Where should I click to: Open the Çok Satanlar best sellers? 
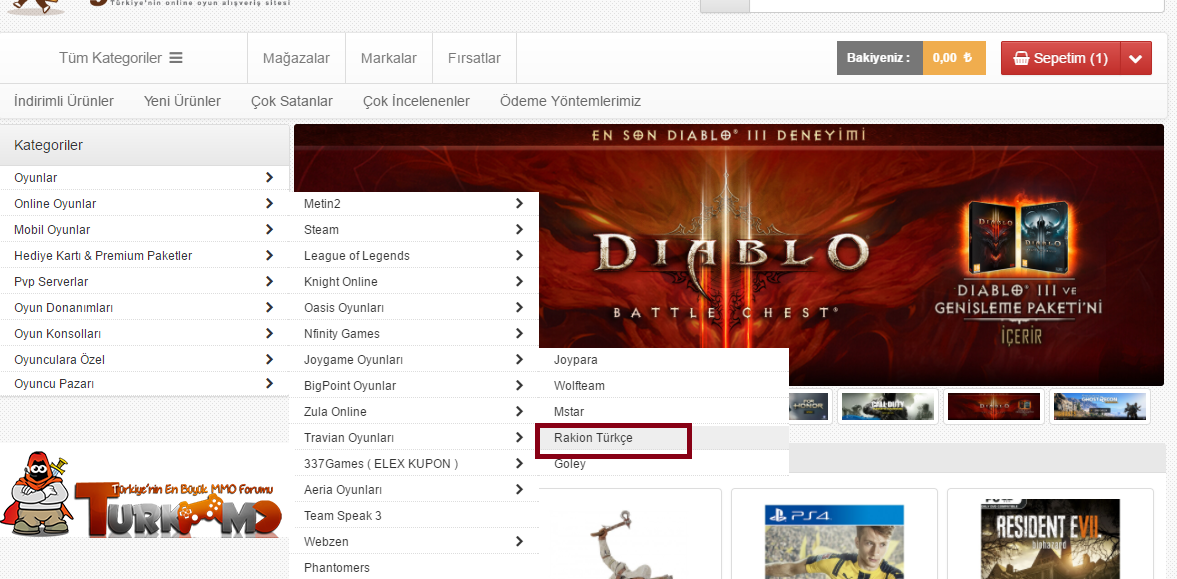click(292, 101)
